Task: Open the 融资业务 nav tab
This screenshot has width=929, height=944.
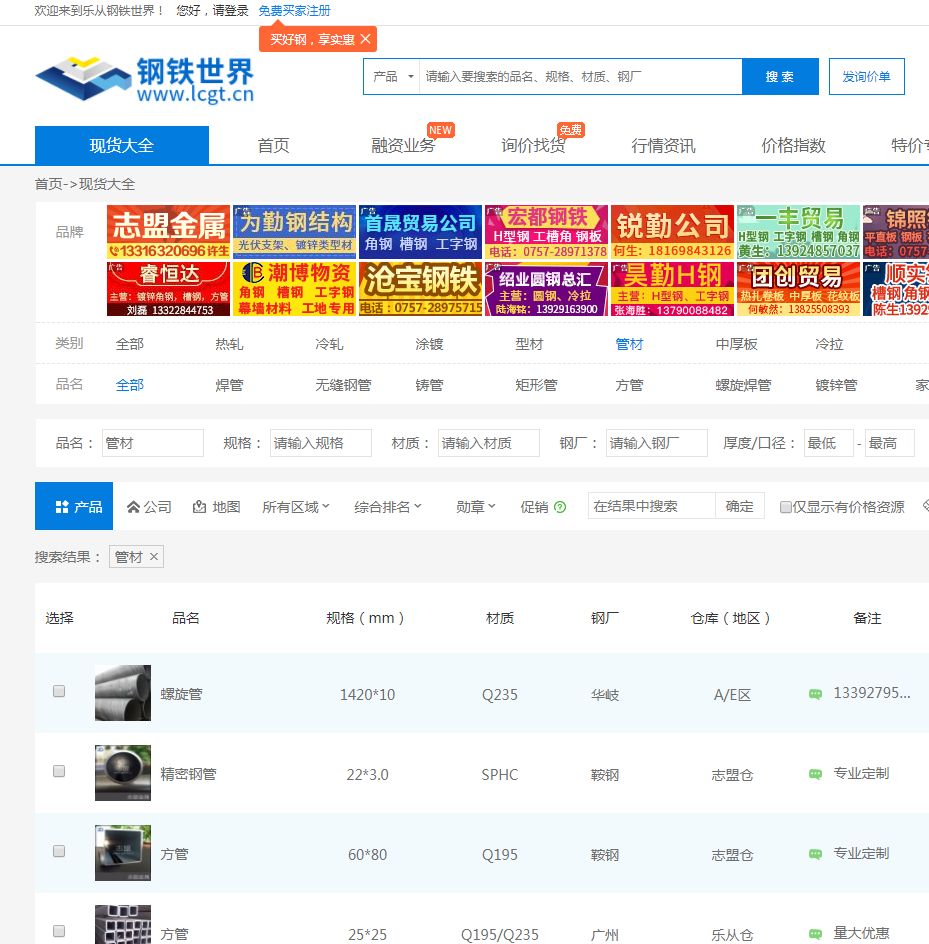Action: (x=403, y=145)
